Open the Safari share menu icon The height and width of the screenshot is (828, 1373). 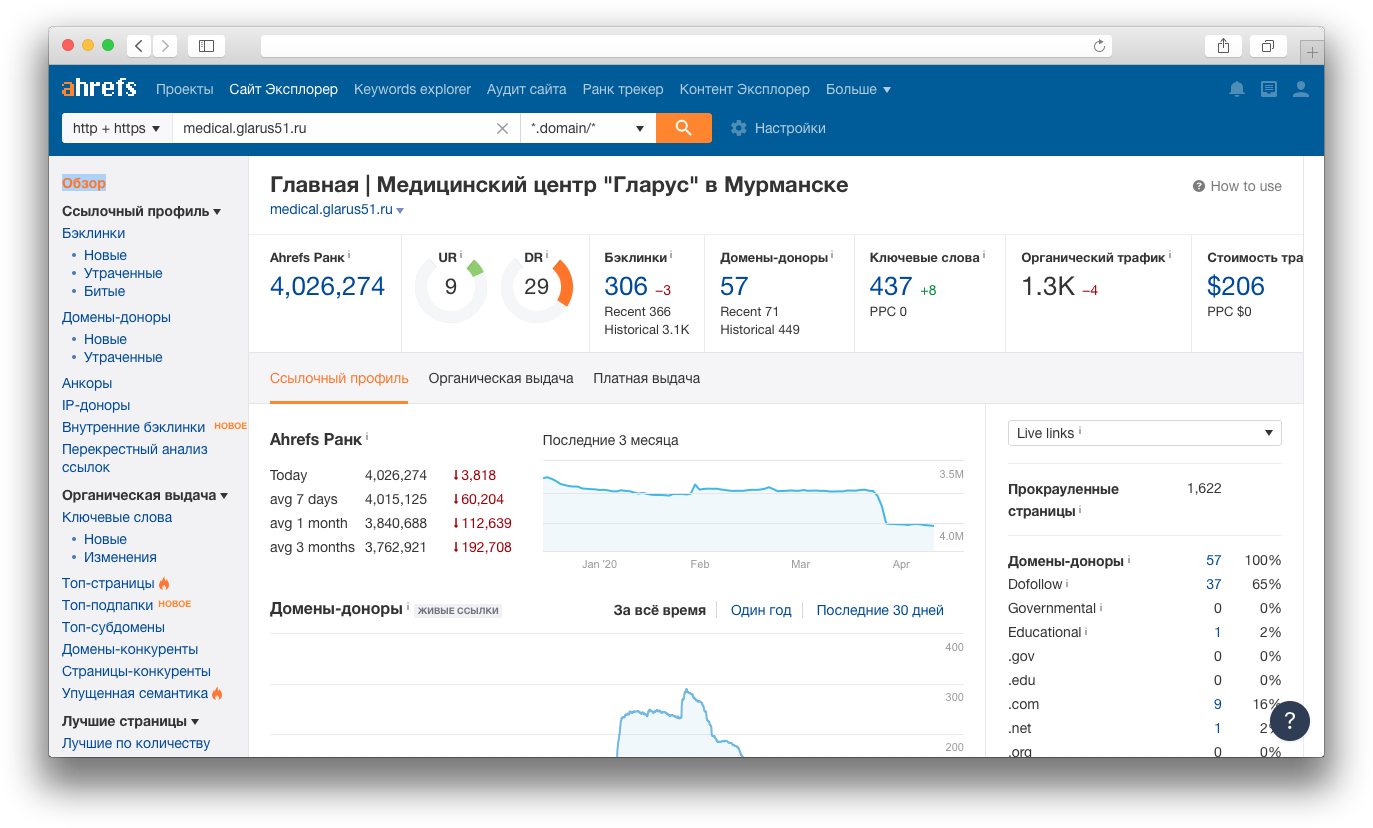tap(1223, 45)
